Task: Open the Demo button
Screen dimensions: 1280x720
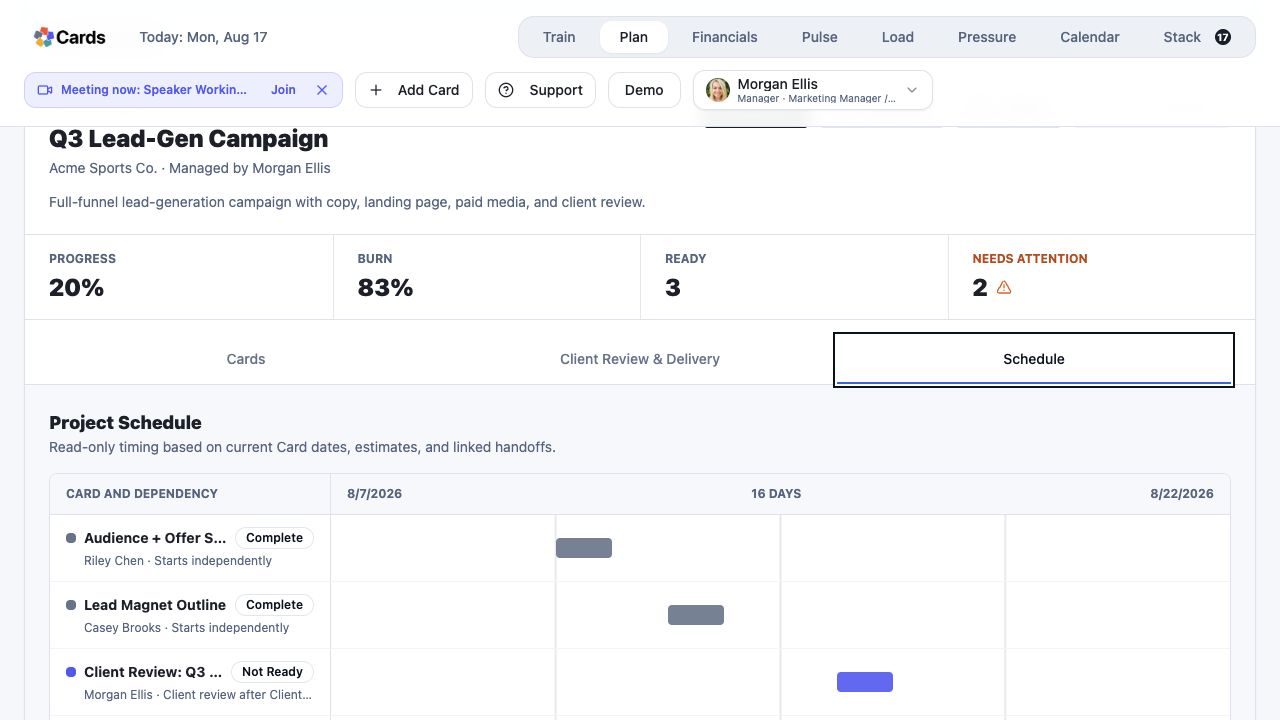Action: [644, 90]
